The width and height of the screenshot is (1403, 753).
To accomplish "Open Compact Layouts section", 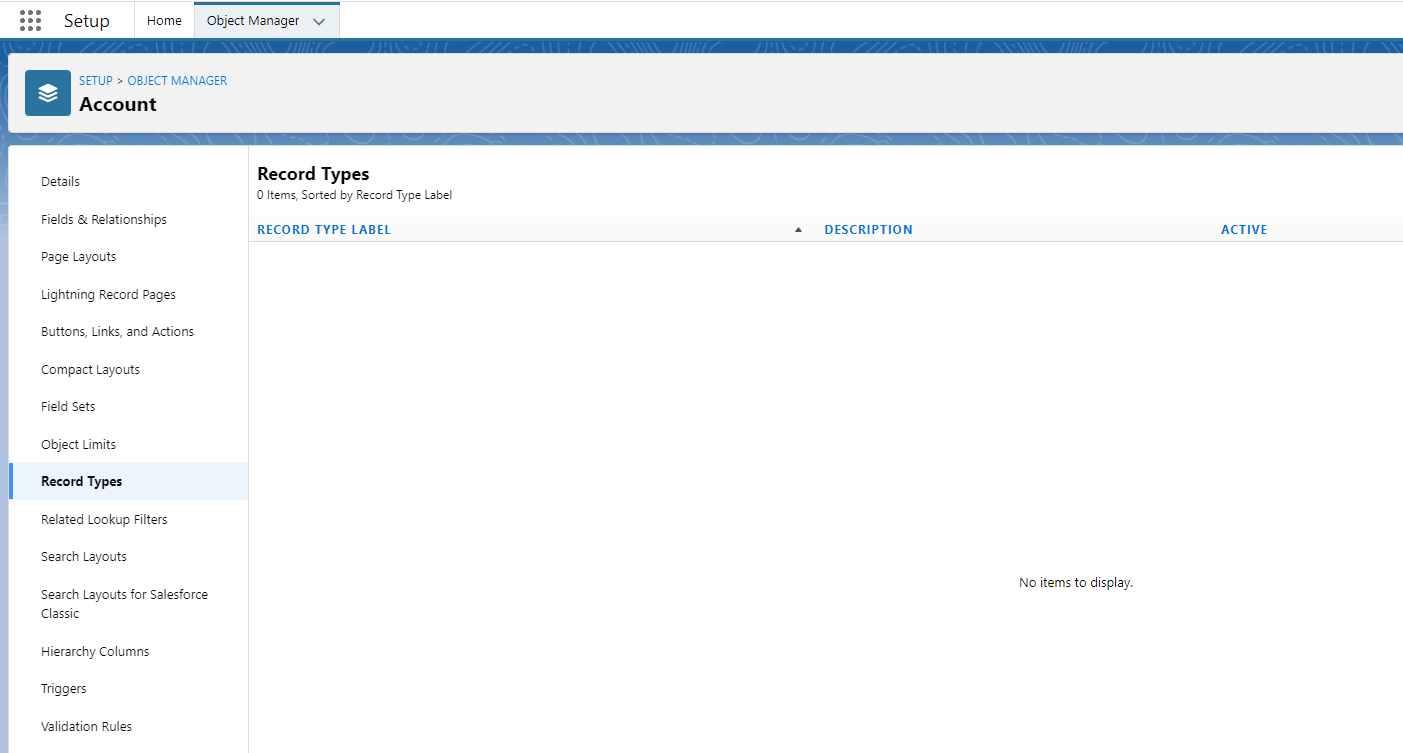I will click(90, 370).
